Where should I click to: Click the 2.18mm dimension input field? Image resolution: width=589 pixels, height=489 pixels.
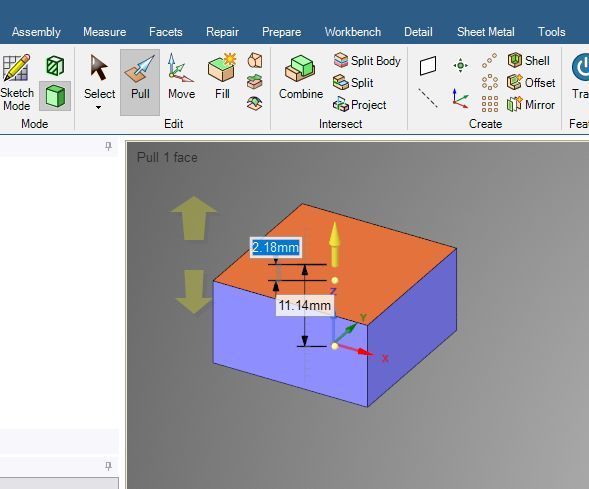coord(276,248)
